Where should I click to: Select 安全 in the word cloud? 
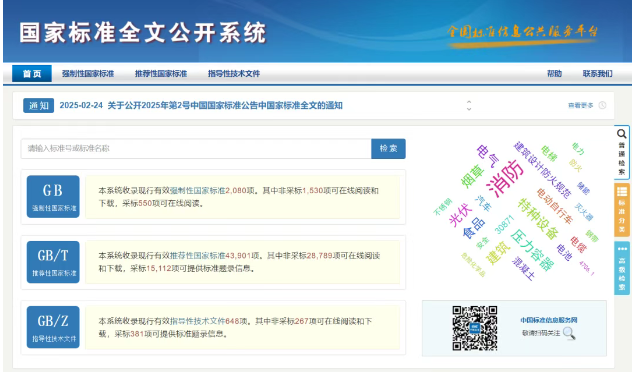coord(482,243)
